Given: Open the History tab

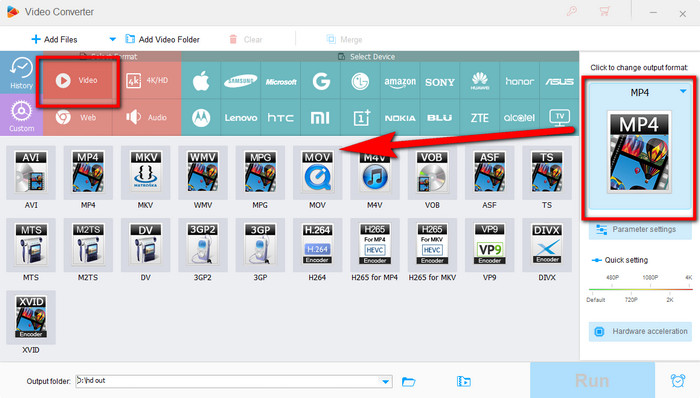Looking at the screenshot, I should pyautogui.click(x=21, y=73).
